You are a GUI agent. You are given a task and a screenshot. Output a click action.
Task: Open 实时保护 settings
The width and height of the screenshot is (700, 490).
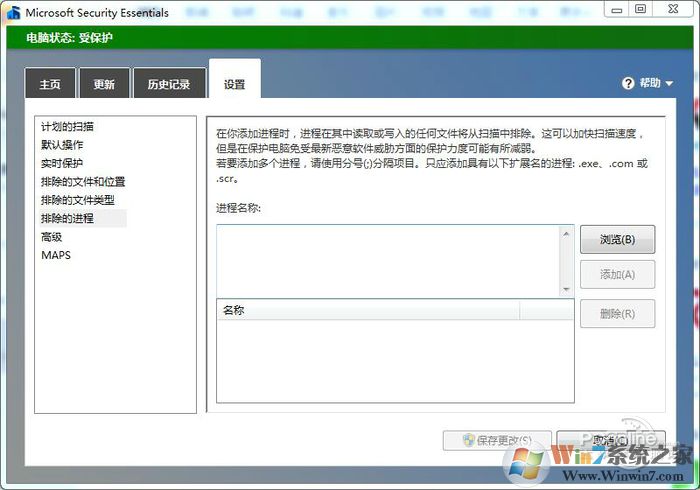pyautogui.click(x=62, y=163)
